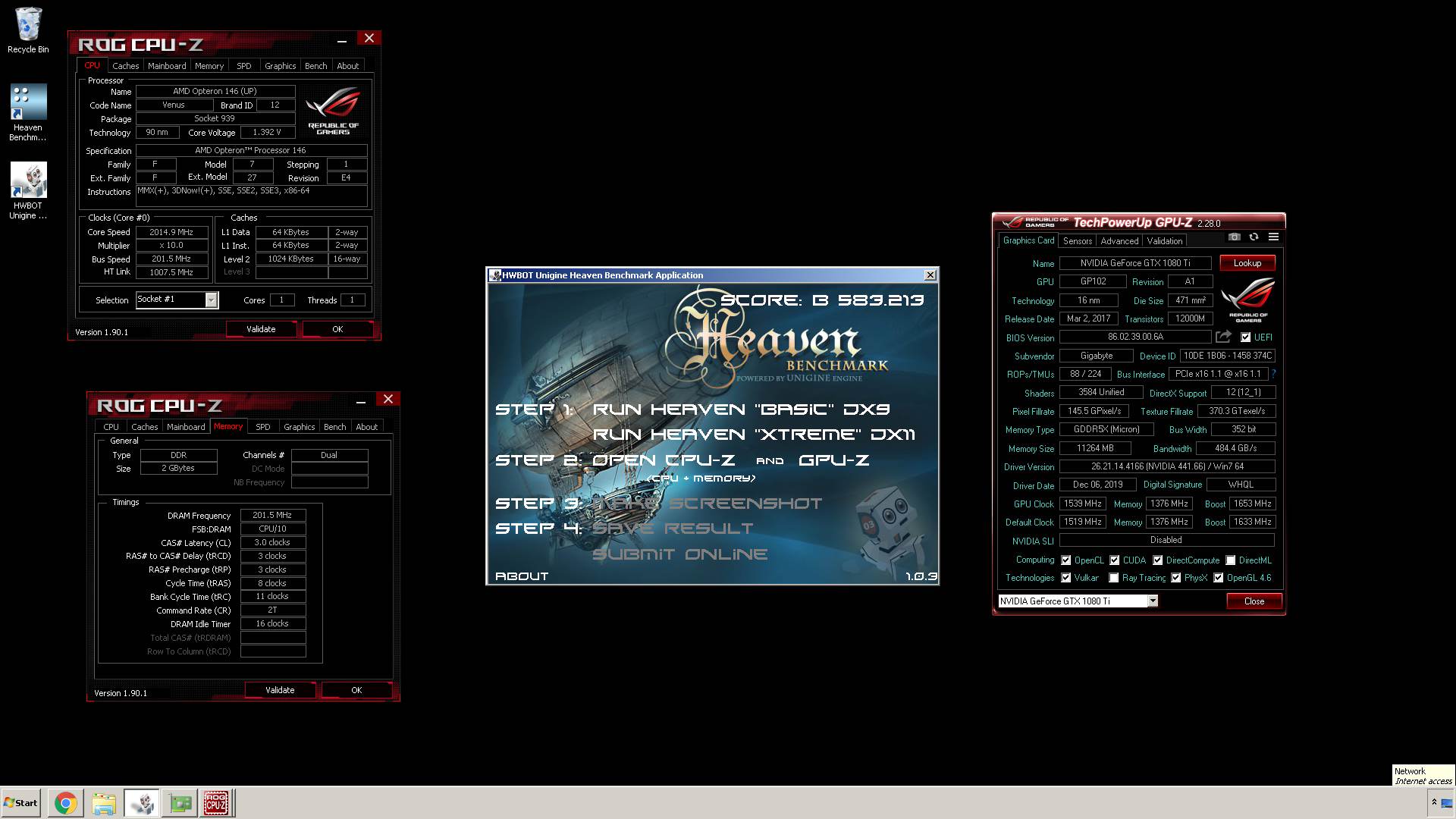Minimize the Memory ROG CPU-Z window
The width and height of the screenshot is (1456, 819).
(361, 400)
